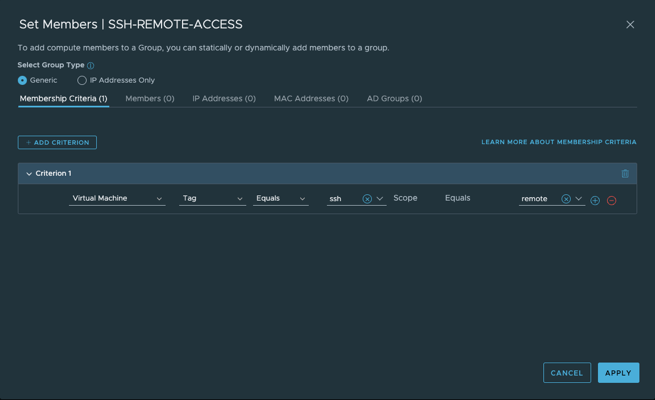This screenshot has width=655, height=400.
Task: Click the Criterion 1 header title
Action: click(x=53, y=173)
